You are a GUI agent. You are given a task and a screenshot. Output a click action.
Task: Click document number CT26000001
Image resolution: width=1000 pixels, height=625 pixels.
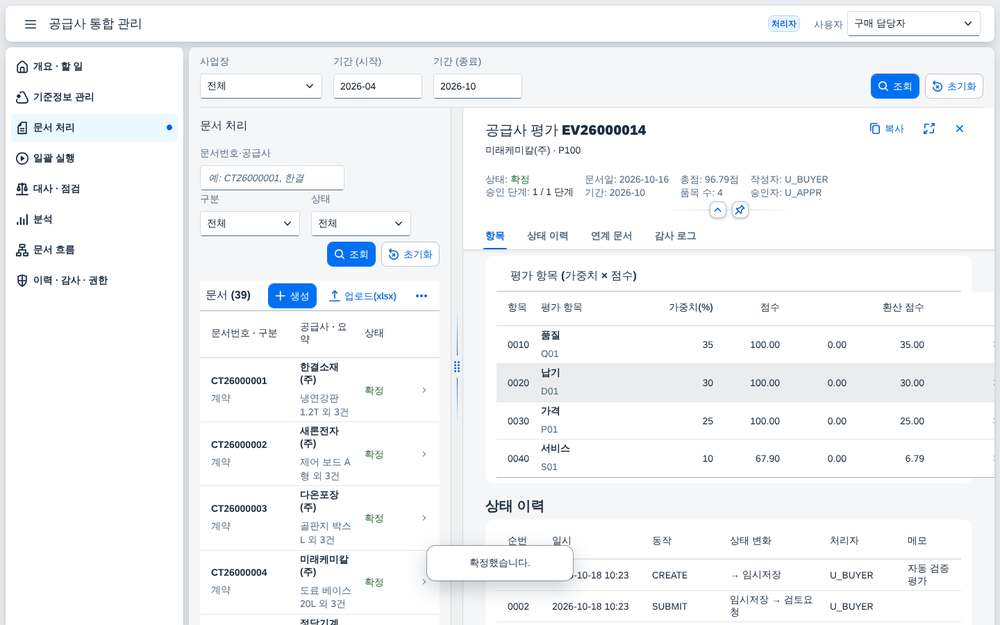click(239, 381)
